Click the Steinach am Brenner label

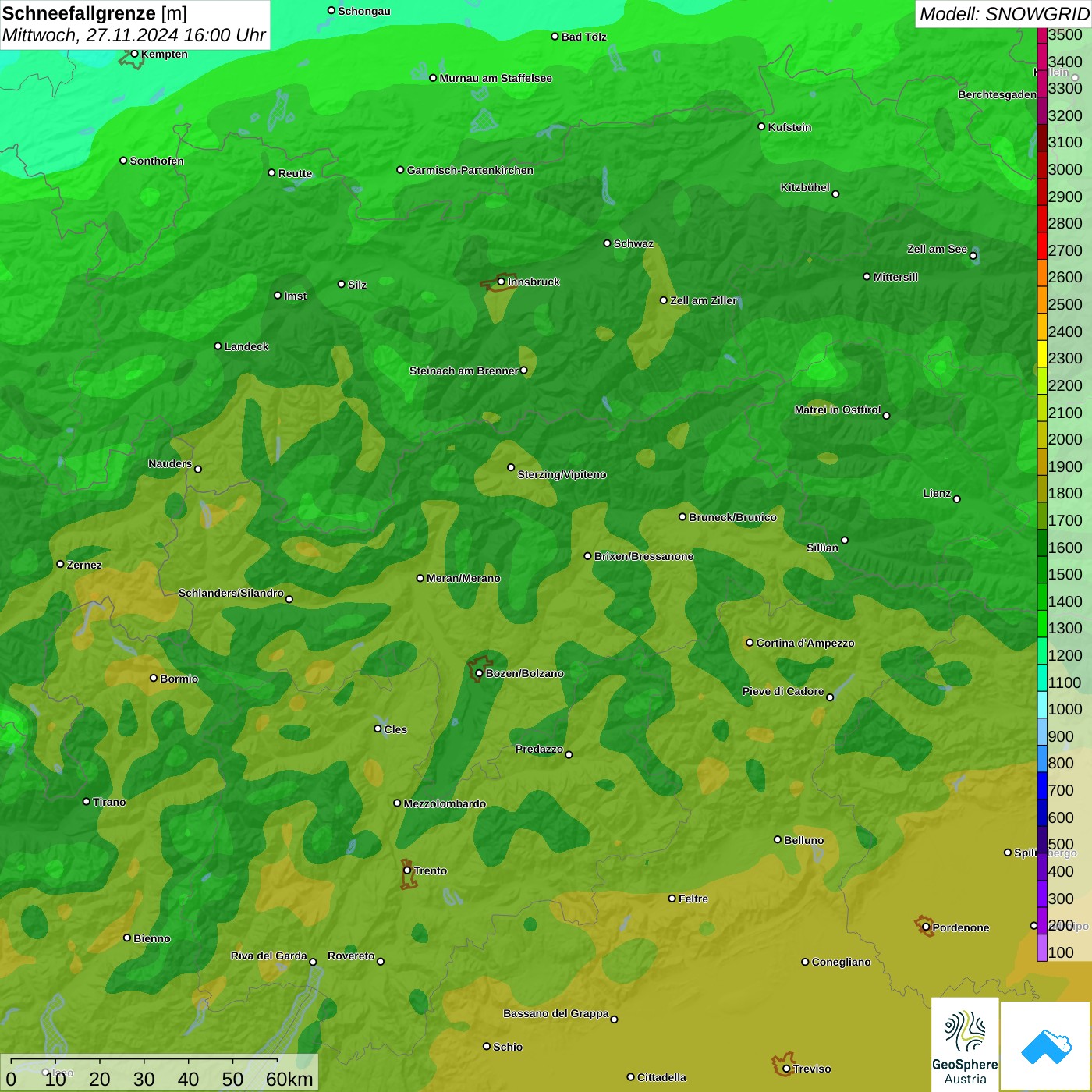click(463, 370)
